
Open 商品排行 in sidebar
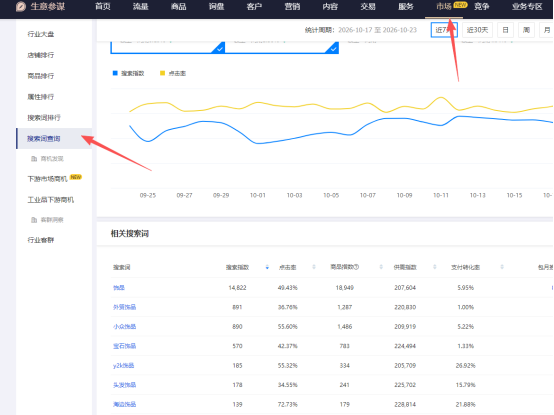[x=41, y=76]
